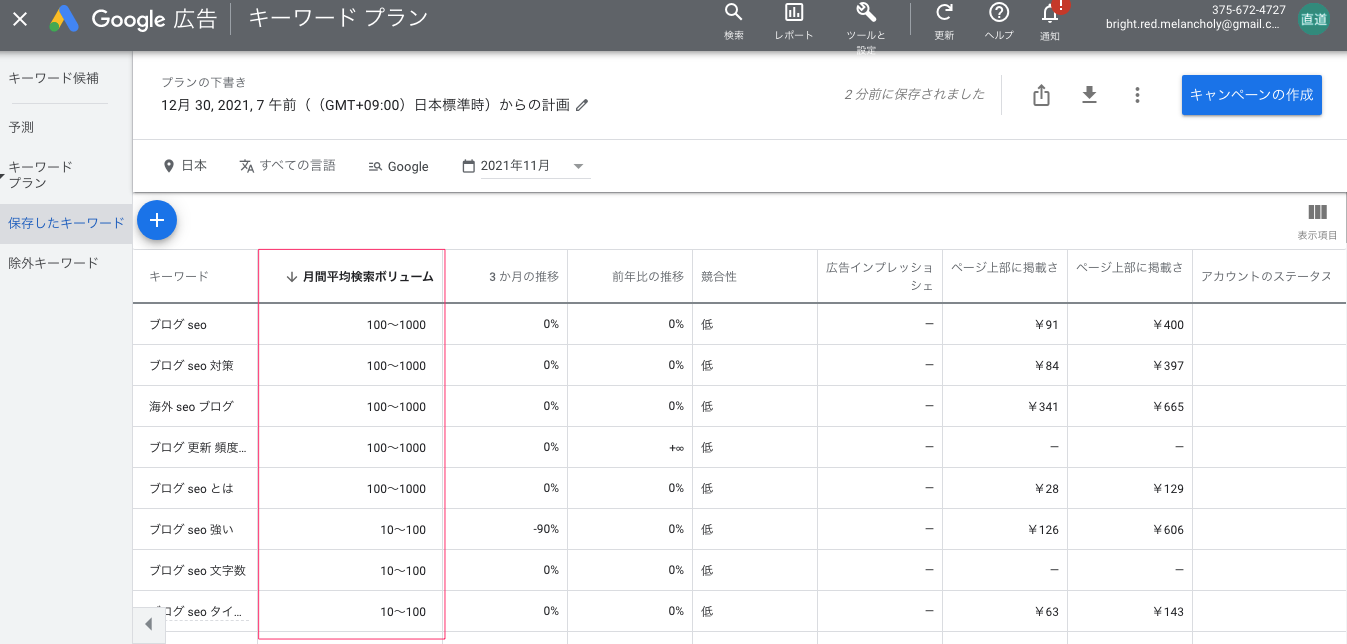
Task: Click the share plan icon
Action: (x=1041, y=95)
